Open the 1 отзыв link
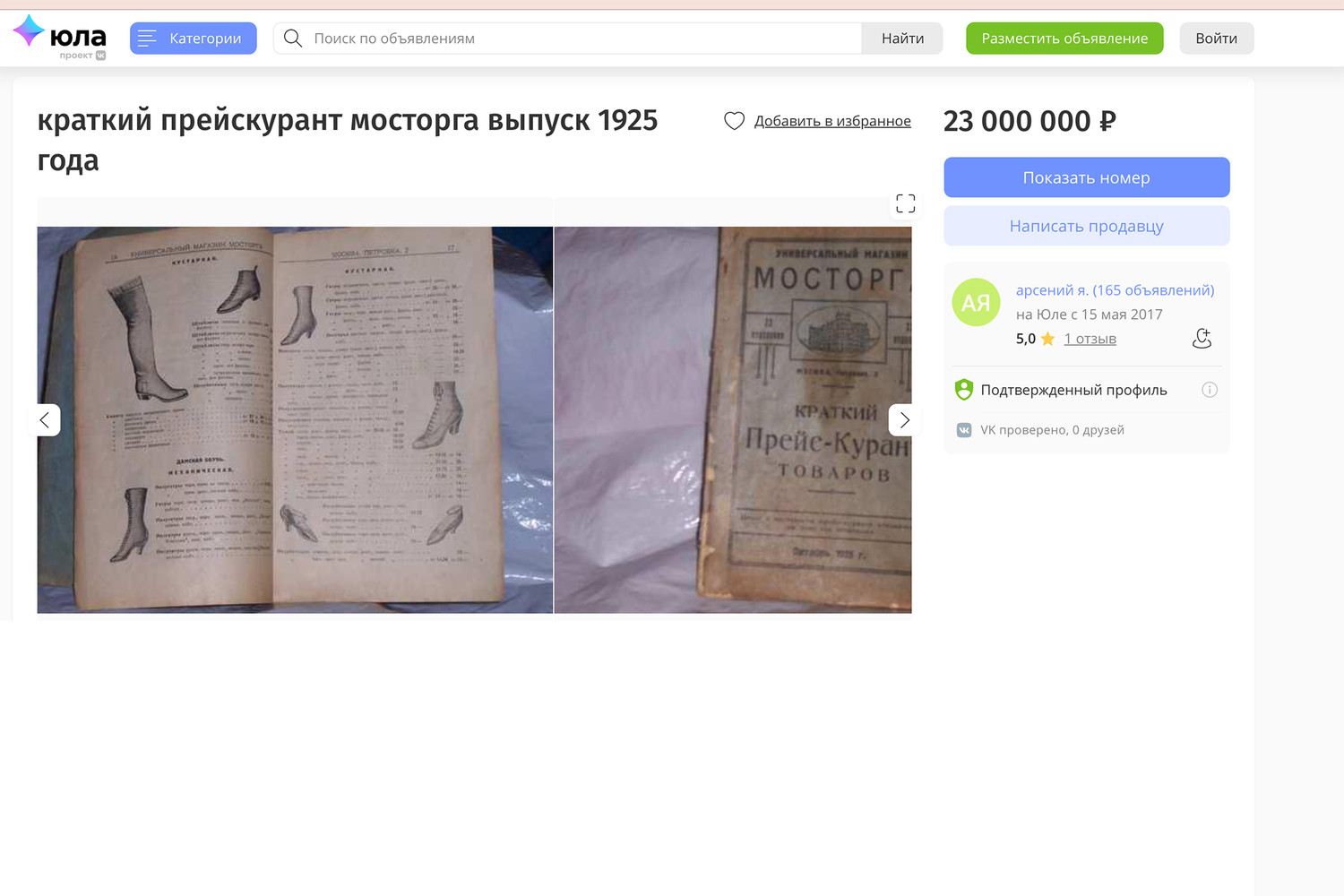This screenshot has width=1344, height=896. point(1090,339)
